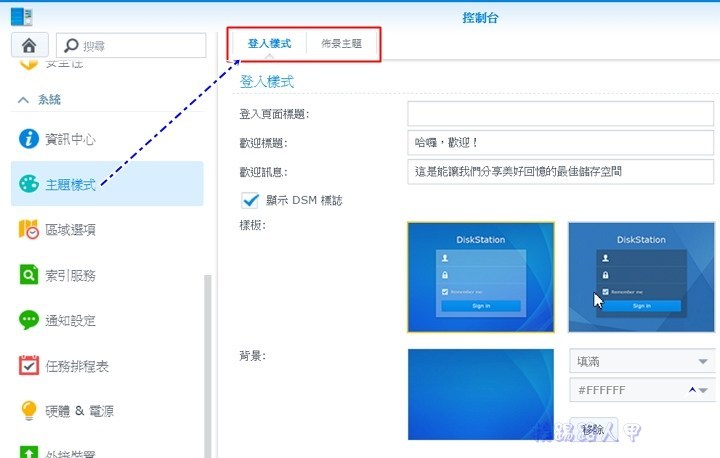This screenshot has width=720, height=458.
Task: Toggle the 顯示 DSM 標誌 checkbox
Action: coord(250,200)
